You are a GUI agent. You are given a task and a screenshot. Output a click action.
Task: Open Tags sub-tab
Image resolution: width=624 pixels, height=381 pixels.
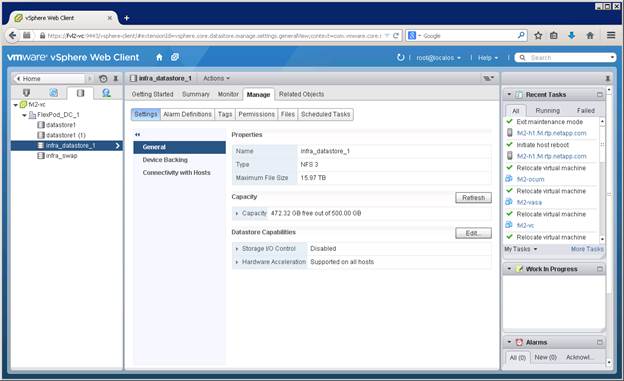click(225, 114)
